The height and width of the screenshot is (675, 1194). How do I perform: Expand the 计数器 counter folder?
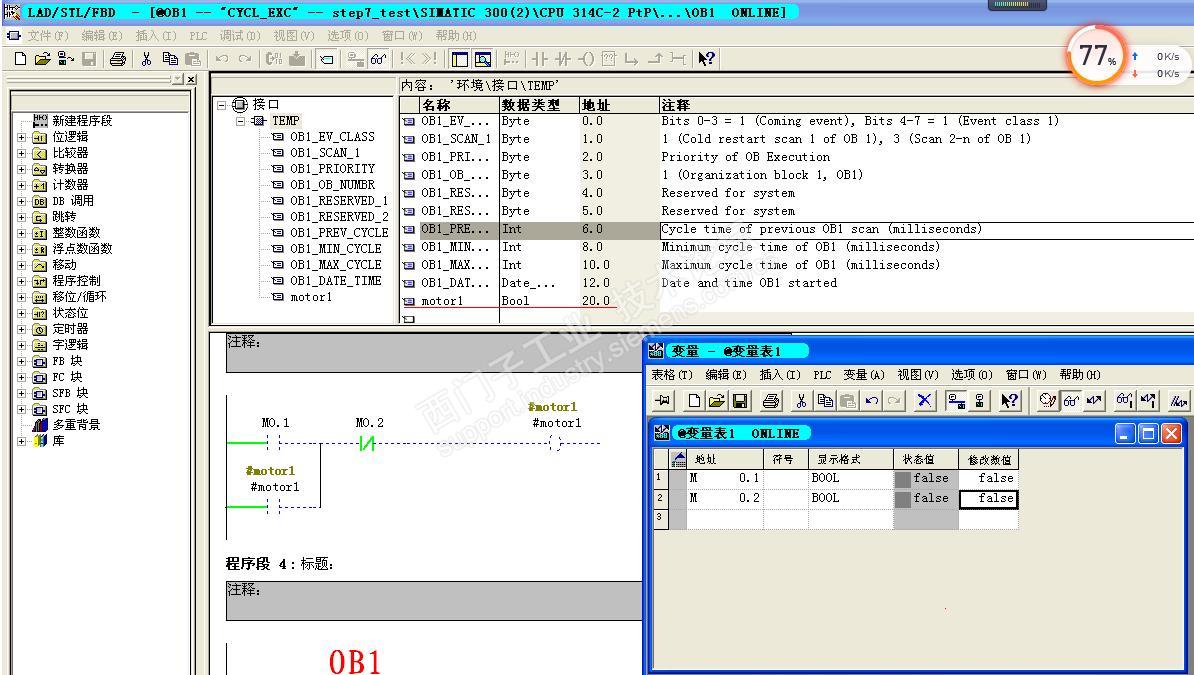coord(21,185)
